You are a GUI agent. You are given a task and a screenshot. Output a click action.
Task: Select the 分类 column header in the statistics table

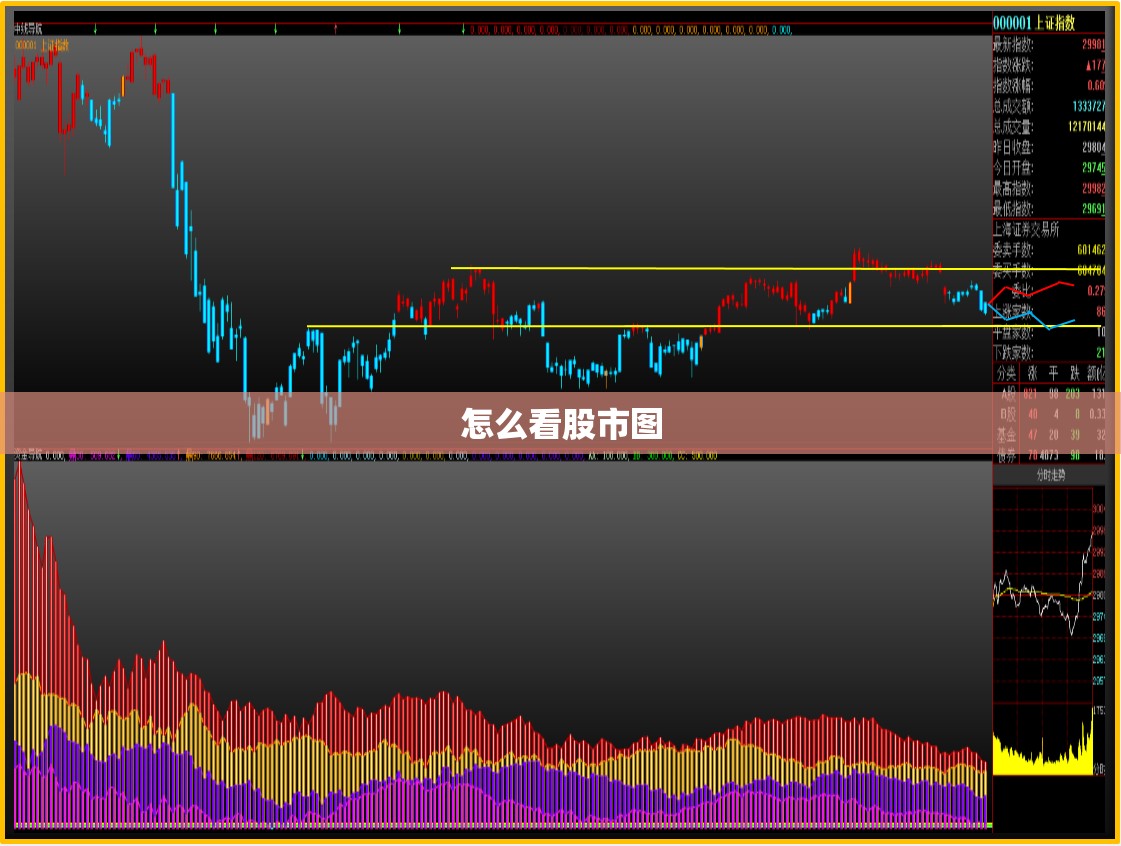(x=1007, y=373)
